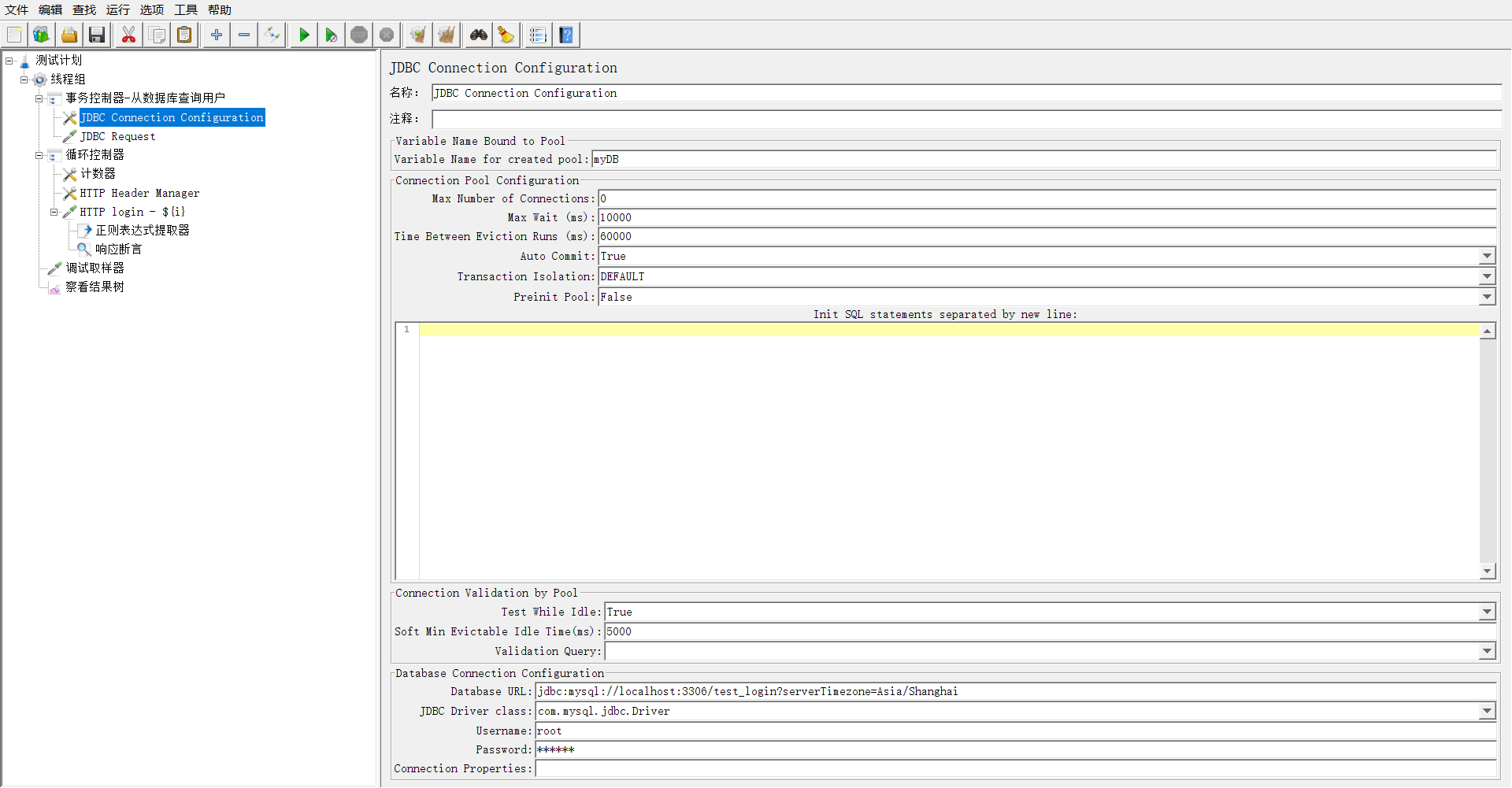1512x788 pixels.
Task: Collapse the HTTP login - ${i} node
Action: coord(54,212)
